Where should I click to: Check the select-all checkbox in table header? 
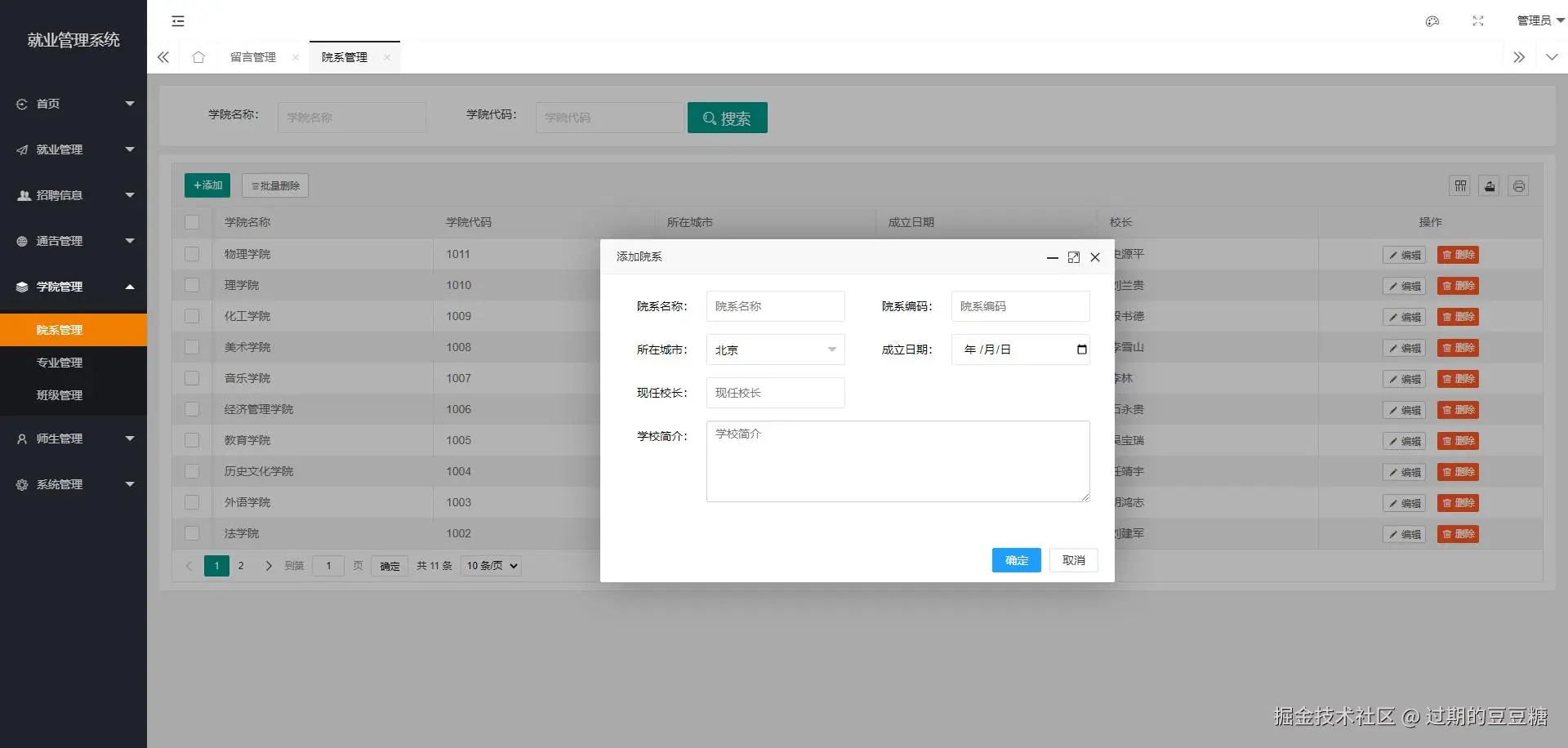(192, 222)
